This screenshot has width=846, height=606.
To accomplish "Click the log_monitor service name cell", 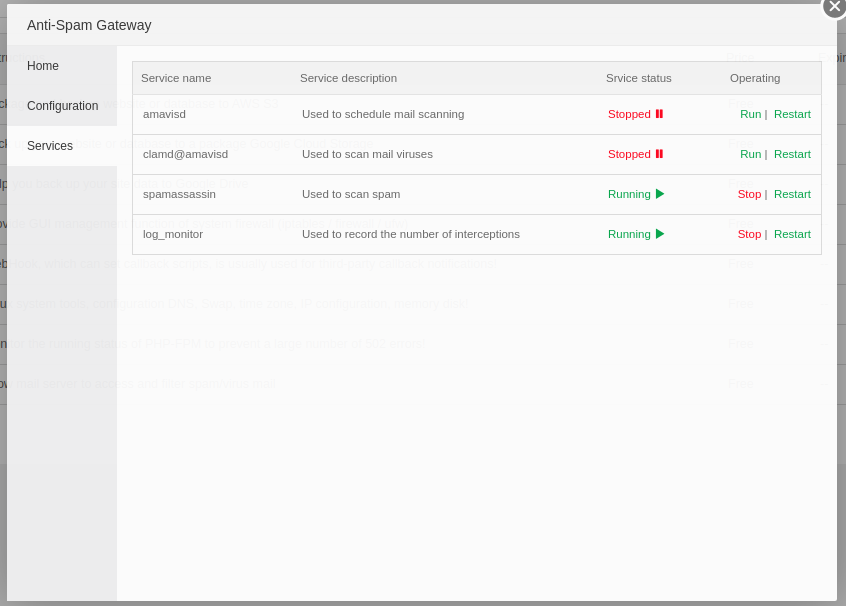I will 173,234.
